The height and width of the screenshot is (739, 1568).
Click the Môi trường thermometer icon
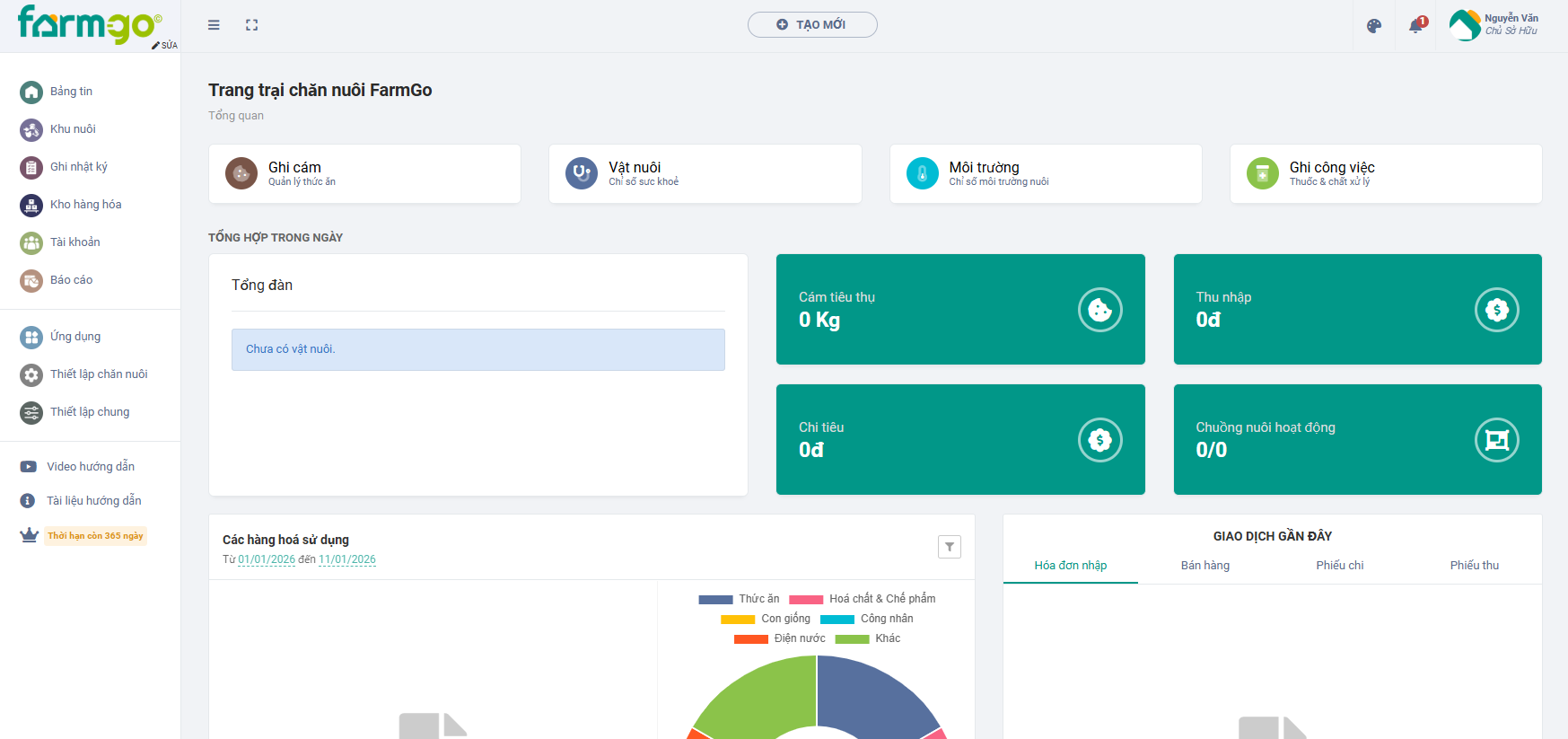[922, 173]
